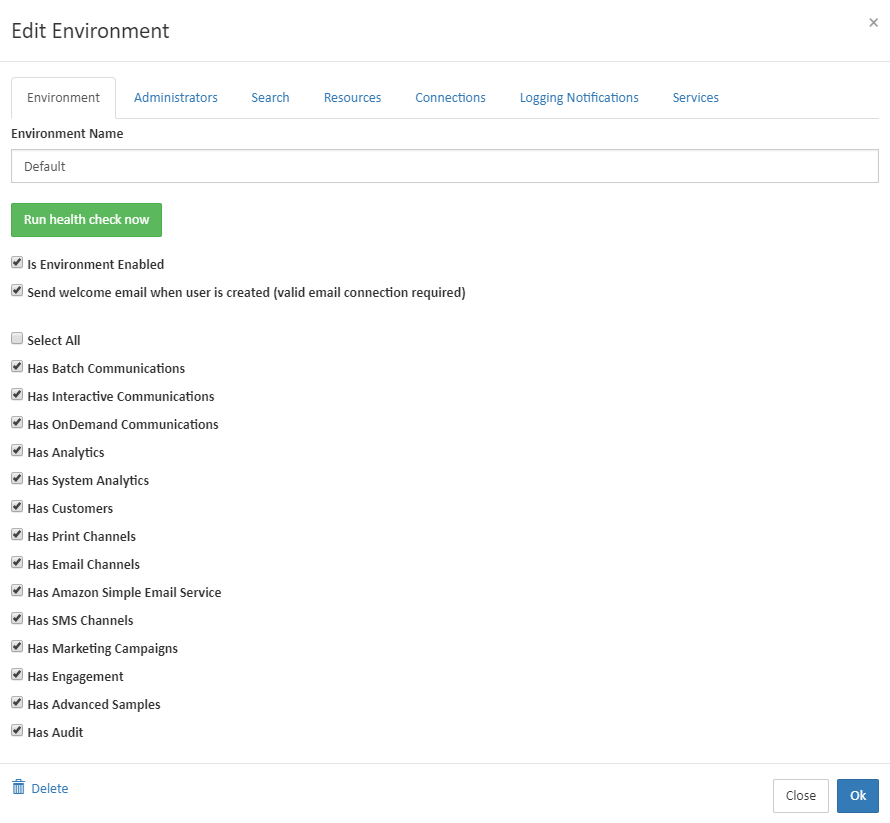Image resolution: width=890 pixels, height=823 pixels.
Task: Select the Environment tab
Action: (64, 98)
